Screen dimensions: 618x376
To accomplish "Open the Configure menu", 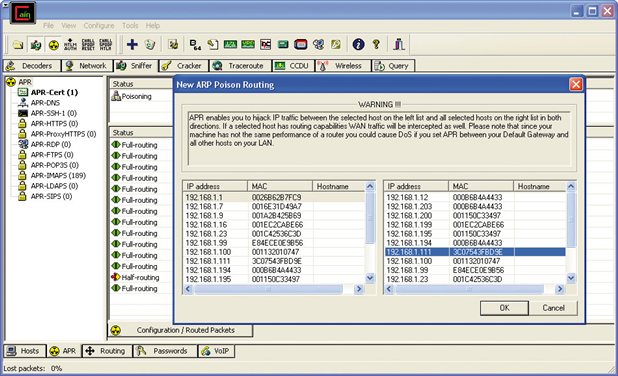I will pos(99,26).
